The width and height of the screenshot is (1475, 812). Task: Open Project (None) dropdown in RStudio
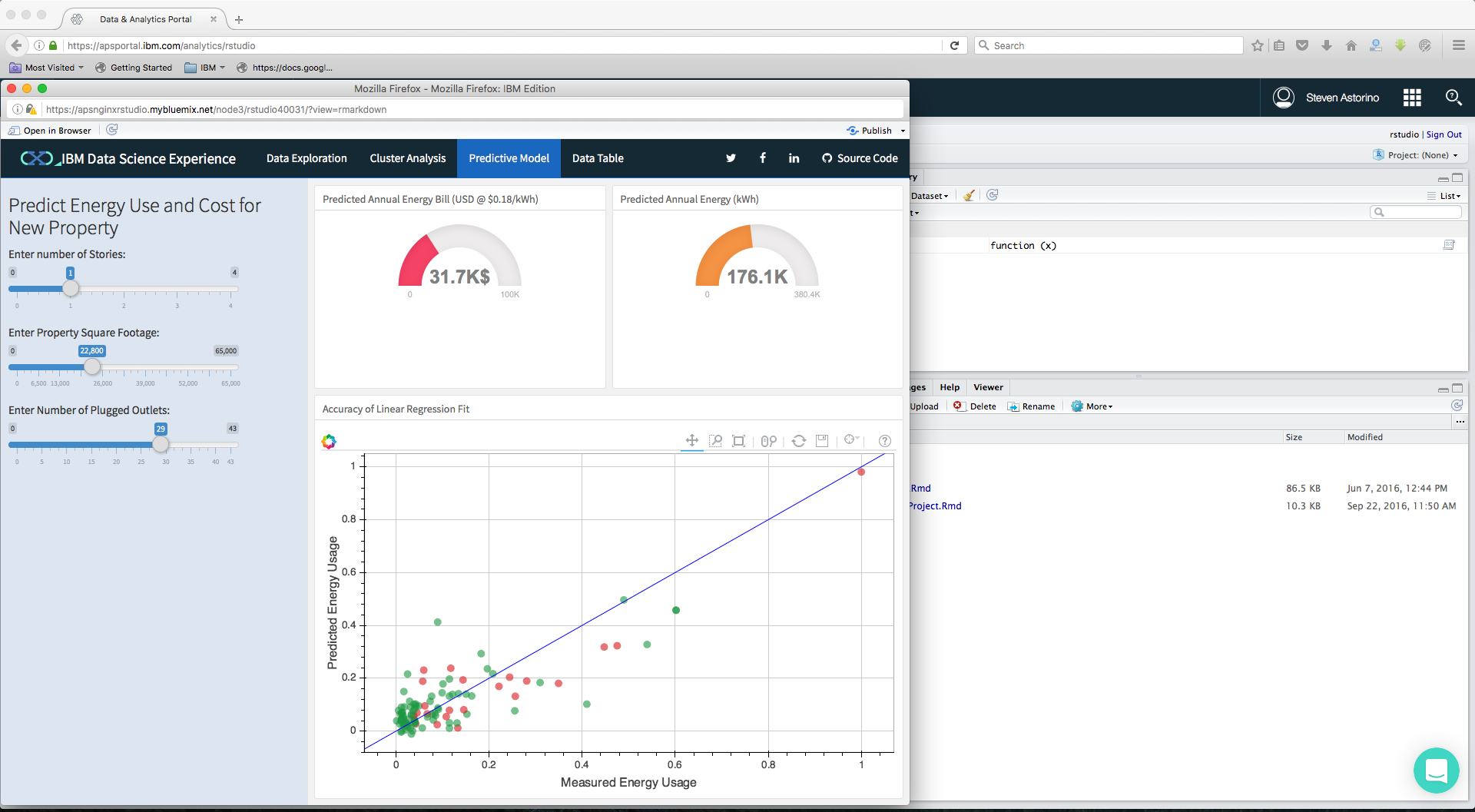[x=1416, y=155]
